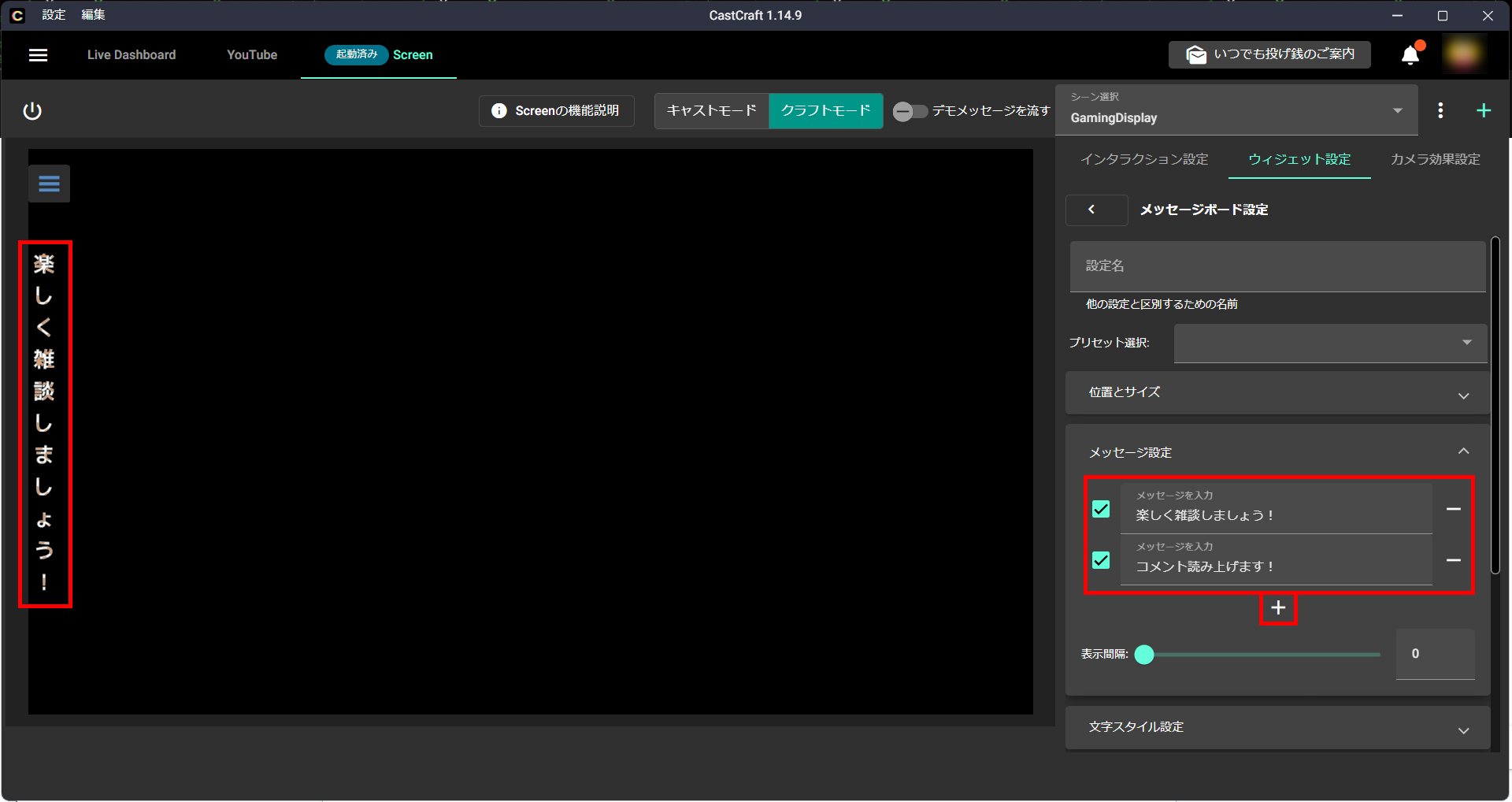Open the シーン選択 GamingDisplay dropdown

pos(1236,110)
